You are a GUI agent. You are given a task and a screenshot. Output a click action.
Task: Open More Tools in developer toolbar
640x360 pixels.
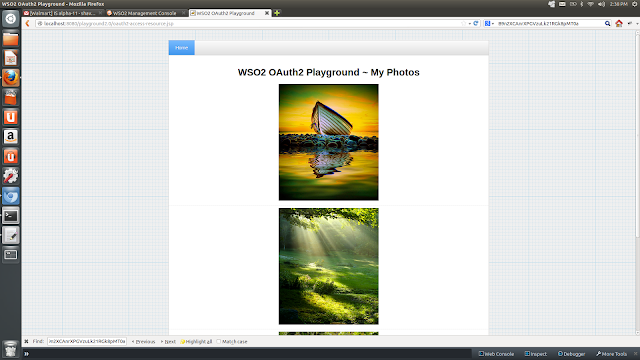click(611, 354)
